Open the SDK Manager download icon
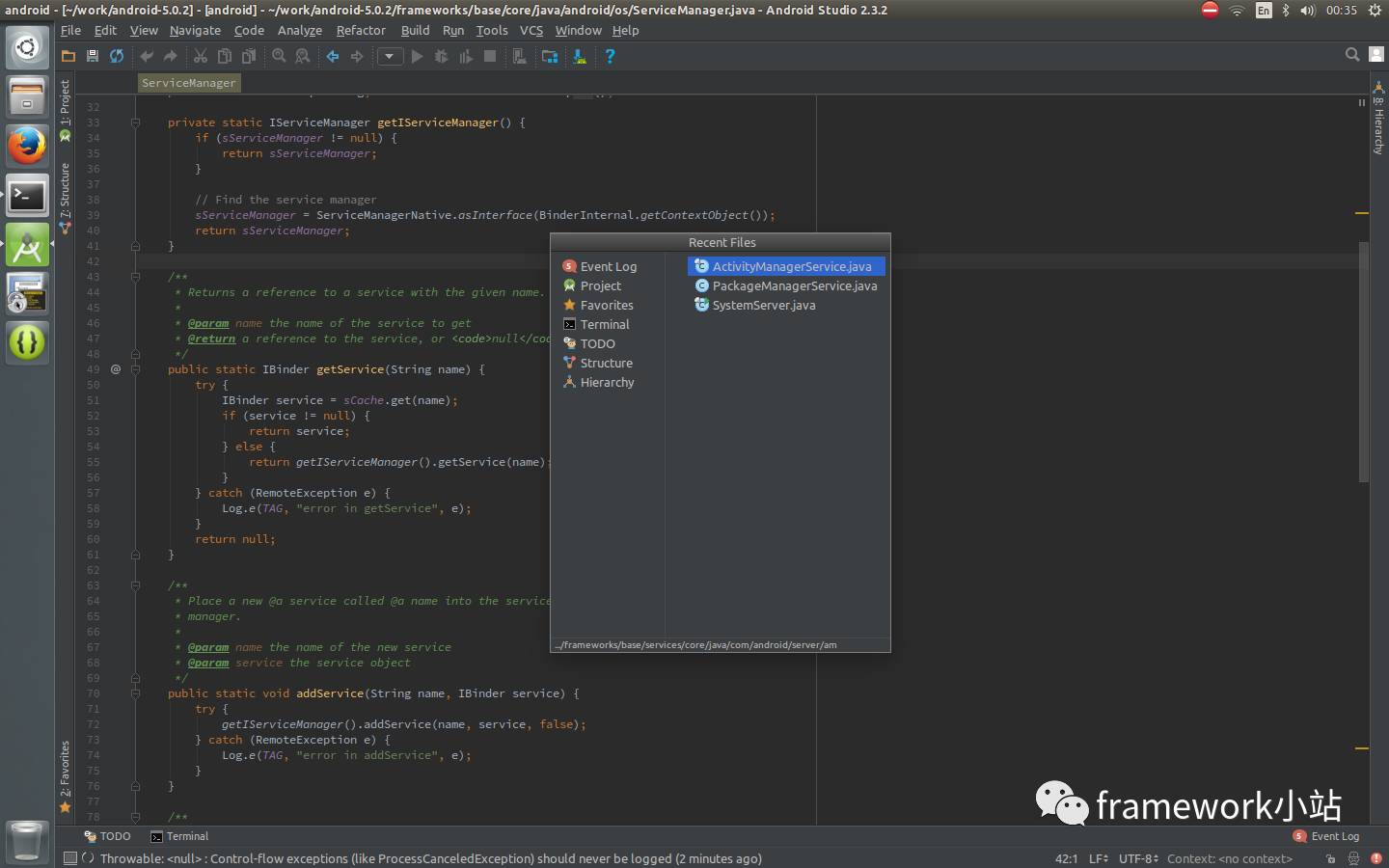Image resolution: width=1389 pixels, height=868 pixels. (x=580, y=57)
